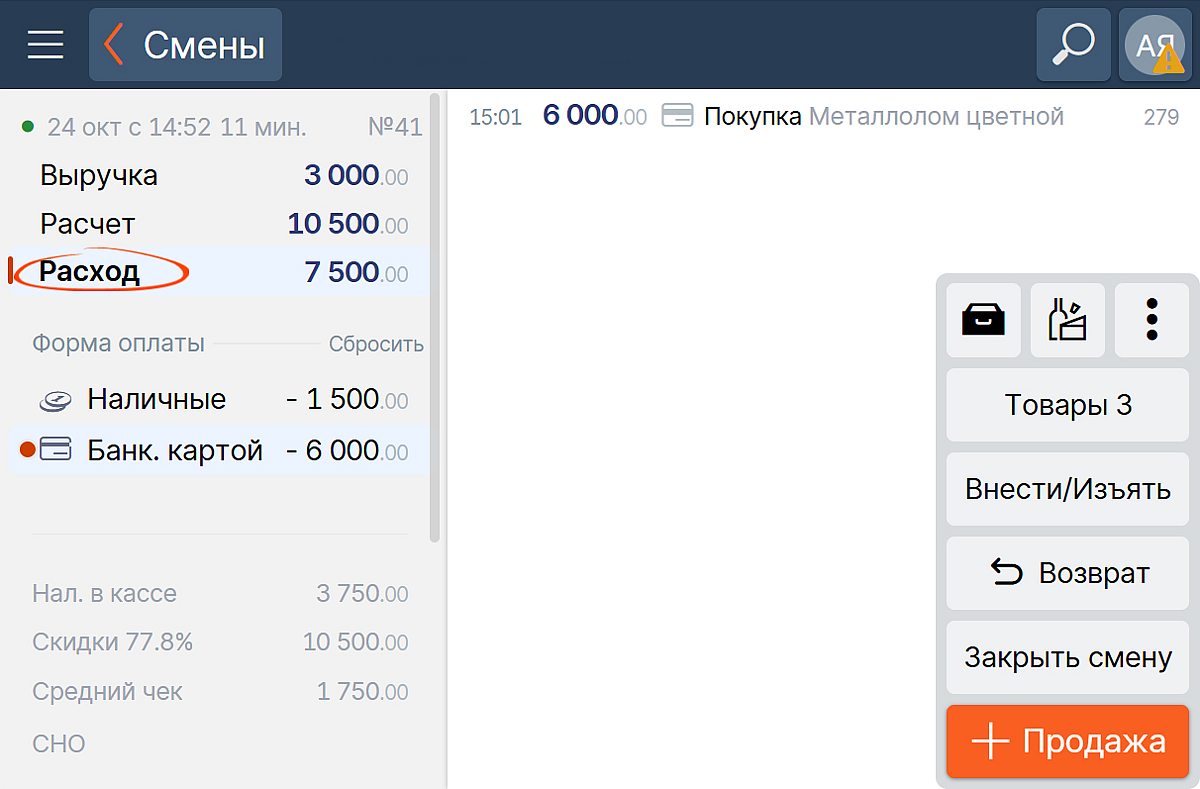
Task: Start a new sale with Продажа
Action: (1068, 742)
